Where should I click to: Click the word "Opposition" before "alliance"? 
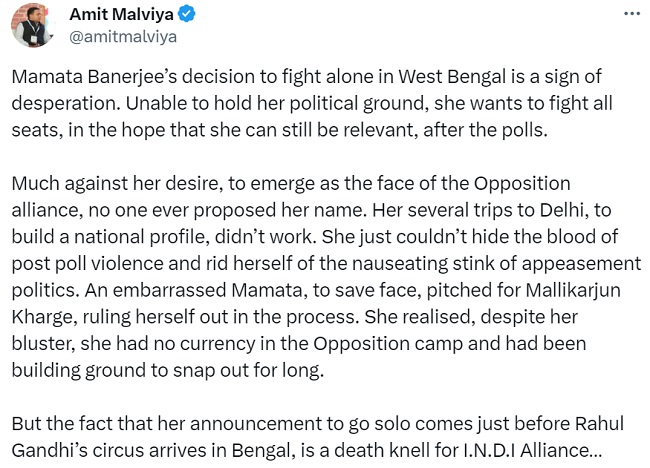pyautogui.click(x=522, y=184)
